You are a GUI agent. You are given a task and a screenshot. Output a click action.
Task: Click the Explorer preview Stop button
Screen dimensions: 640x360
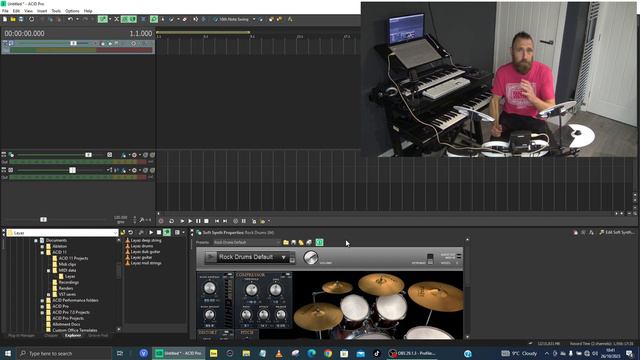coord(159,233)
